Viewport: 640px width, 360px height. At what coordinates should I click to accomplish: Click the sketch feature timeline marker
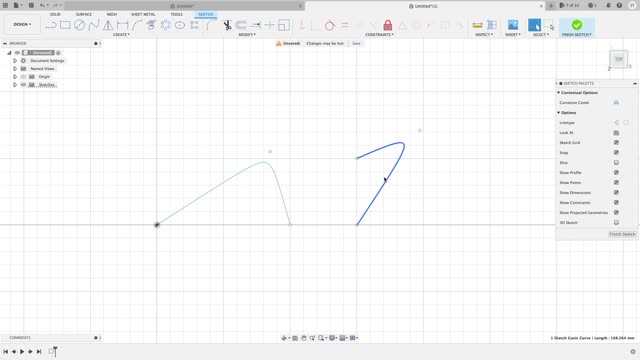pos(52,351)
